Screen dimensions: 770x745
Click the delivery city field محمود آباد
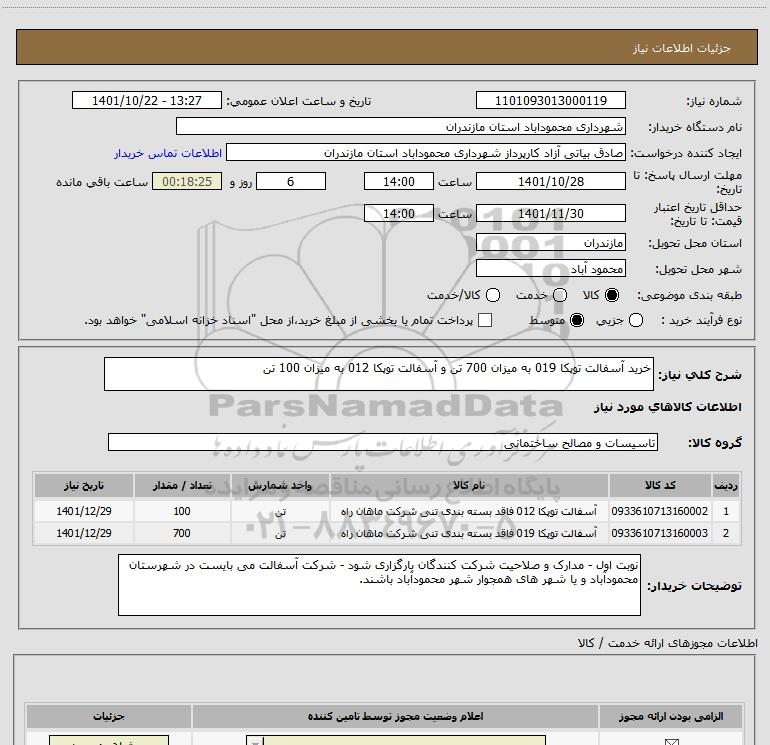pos(550,269)
